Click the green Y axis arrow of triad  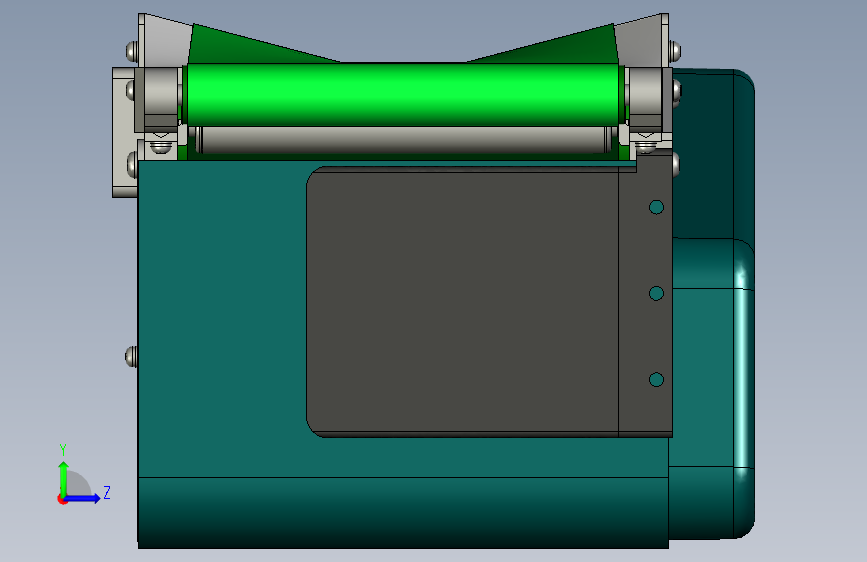pyautogui.click(x=63, y=478)
